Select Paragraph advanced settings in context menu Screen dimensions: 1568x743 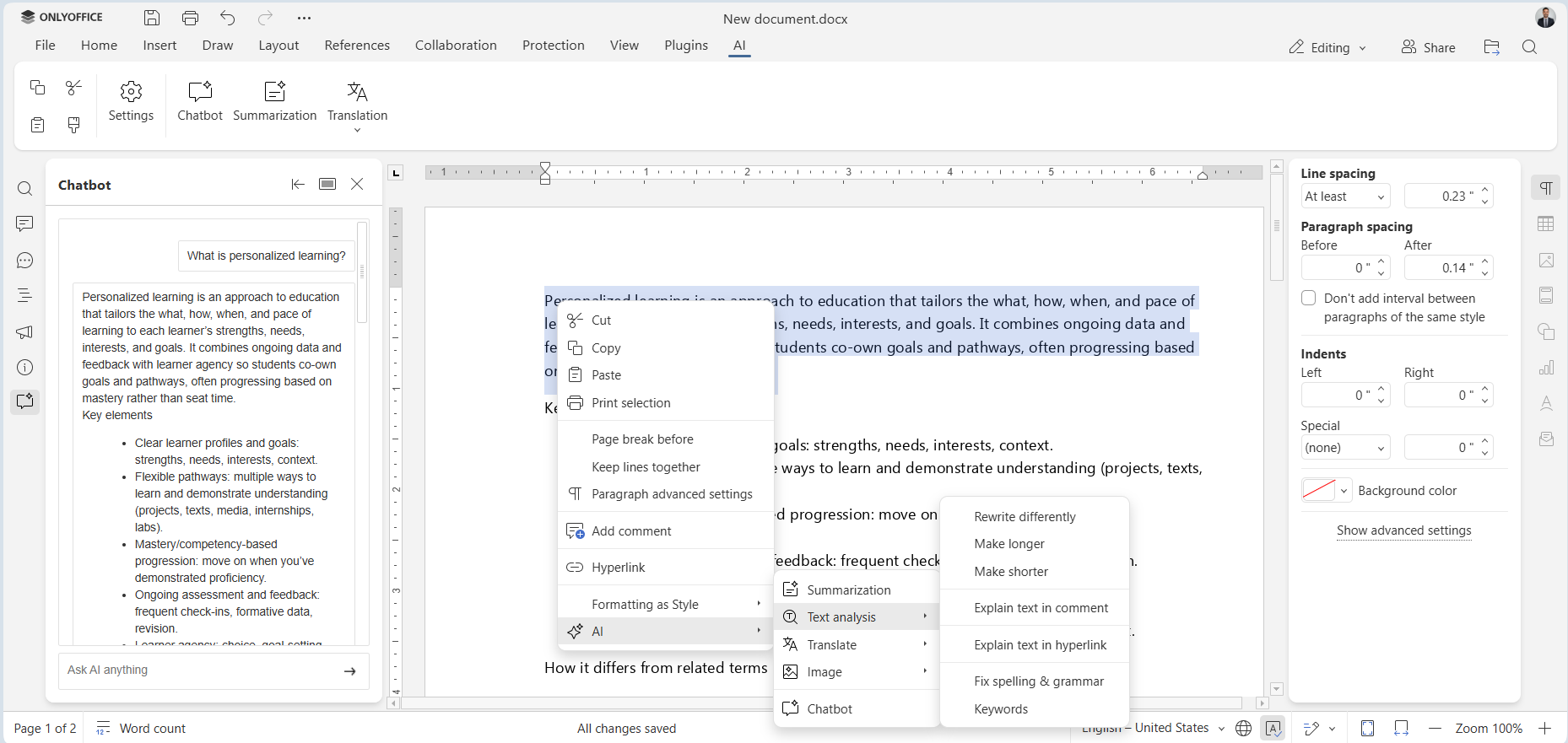[x=665, y=493]
